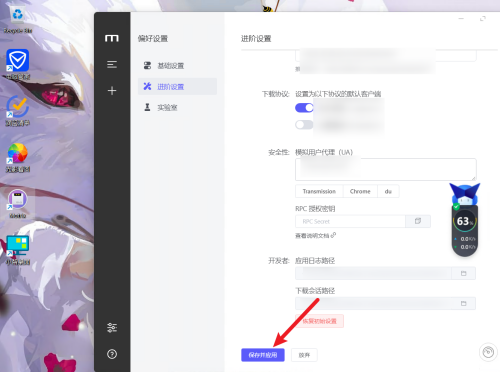Click folder icon for 应用日志路径
Screen dimensions: 500x372
[463, 273]
